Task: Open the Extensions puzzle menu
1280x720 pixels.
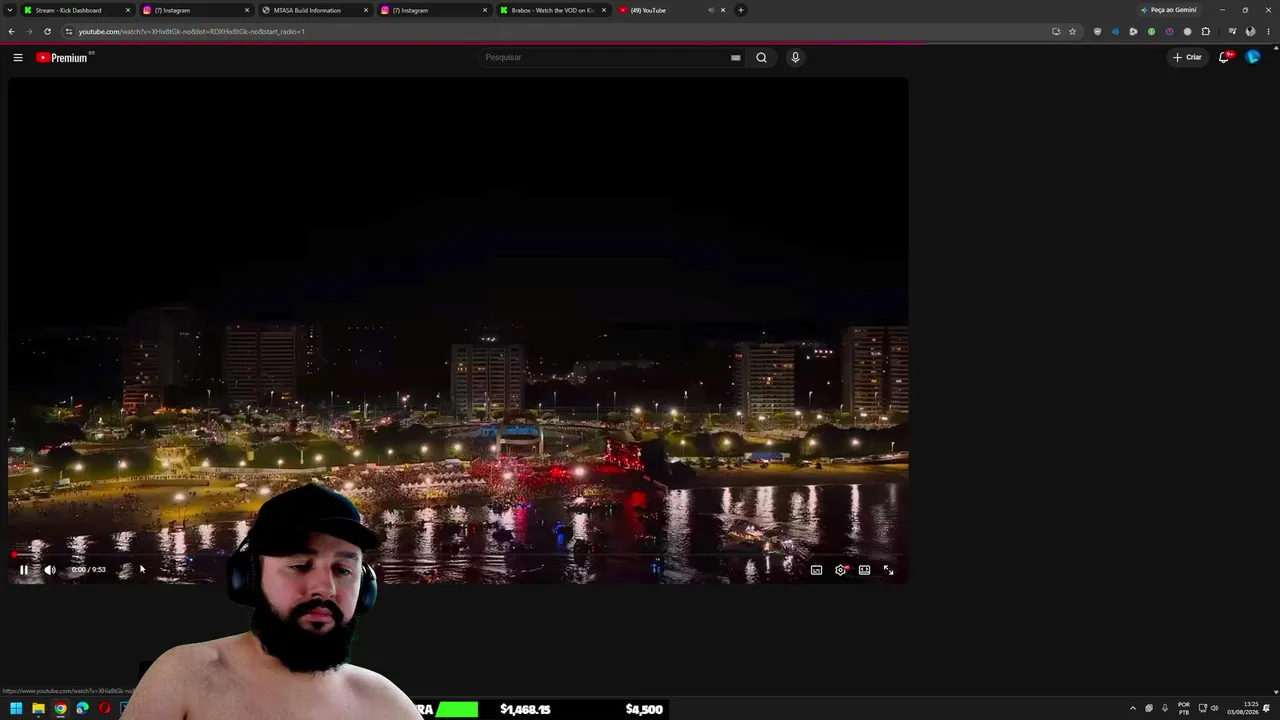Action: [x=1205, y=31]
